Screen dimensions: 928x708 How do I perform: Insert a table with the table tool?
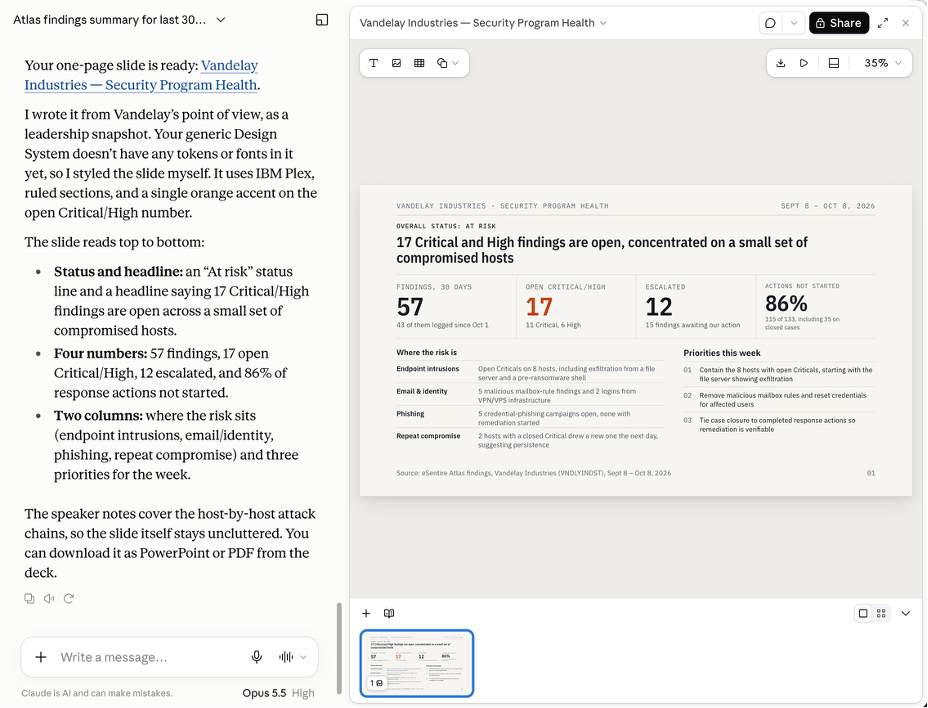[419, 63]
